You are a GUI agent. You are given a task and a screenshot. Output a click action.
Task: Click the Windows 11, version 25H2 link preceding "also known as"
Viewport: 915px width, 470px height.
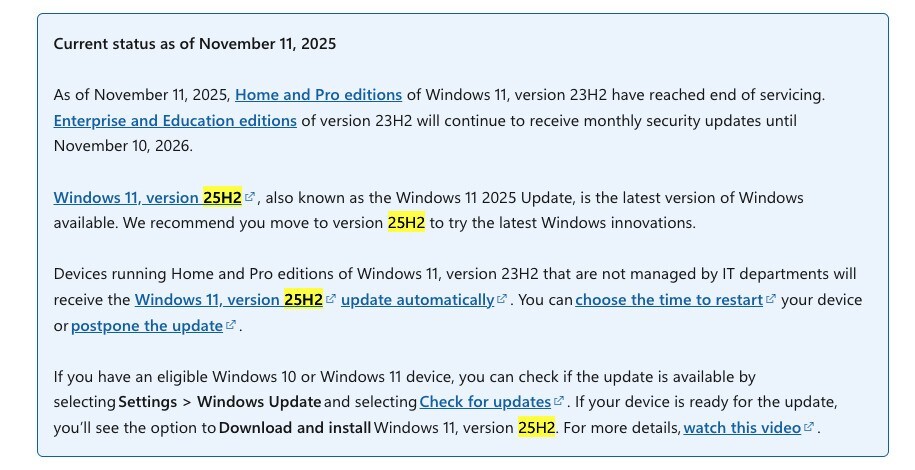[x=147, y=198]
